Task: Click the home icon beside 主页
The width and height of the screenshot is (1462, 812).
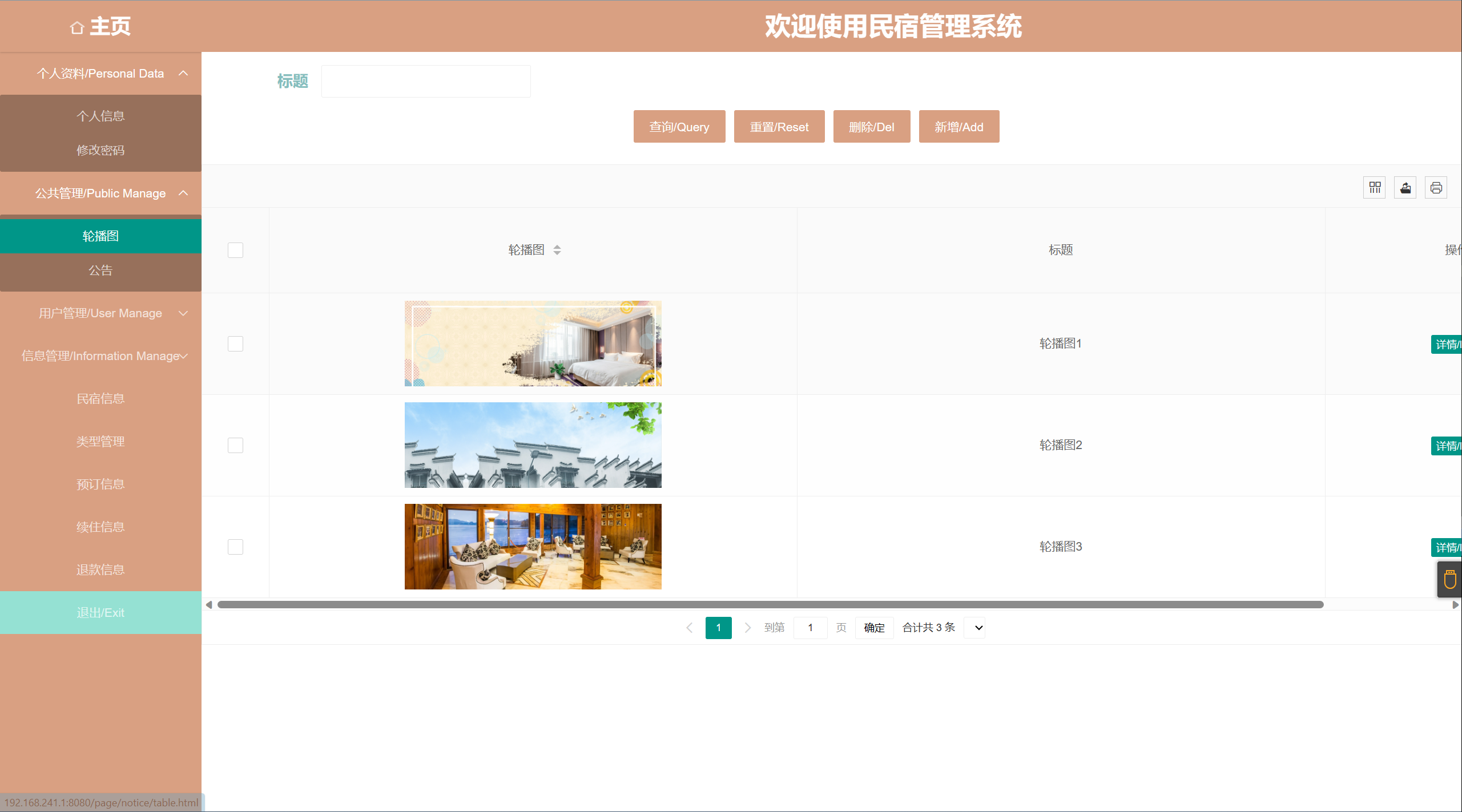Action: [x=77, y=27]
